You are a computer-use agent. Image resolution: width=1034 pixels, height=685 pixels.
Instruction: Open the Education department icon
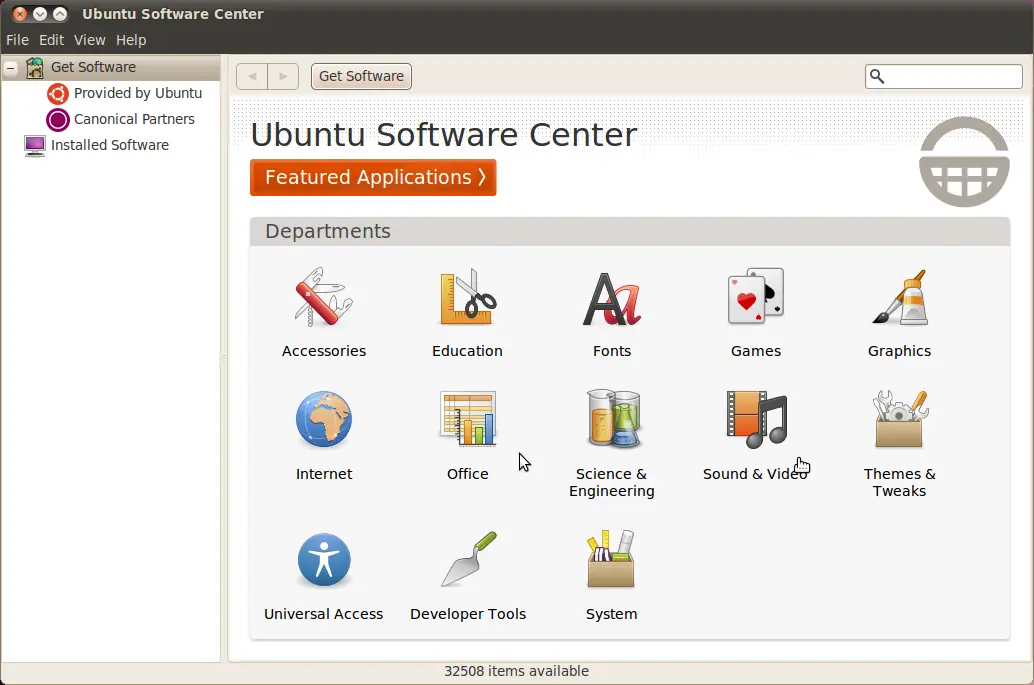pyautogui.click(x=468, y=297)
